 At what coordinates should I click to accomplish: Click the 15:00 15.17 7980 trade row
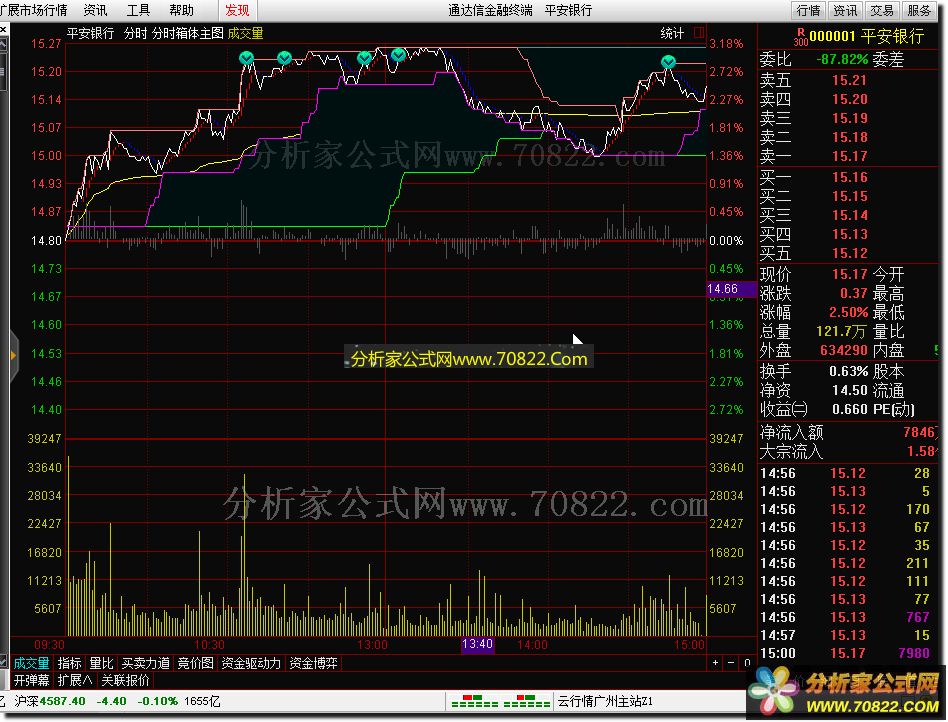coord(849,654)
